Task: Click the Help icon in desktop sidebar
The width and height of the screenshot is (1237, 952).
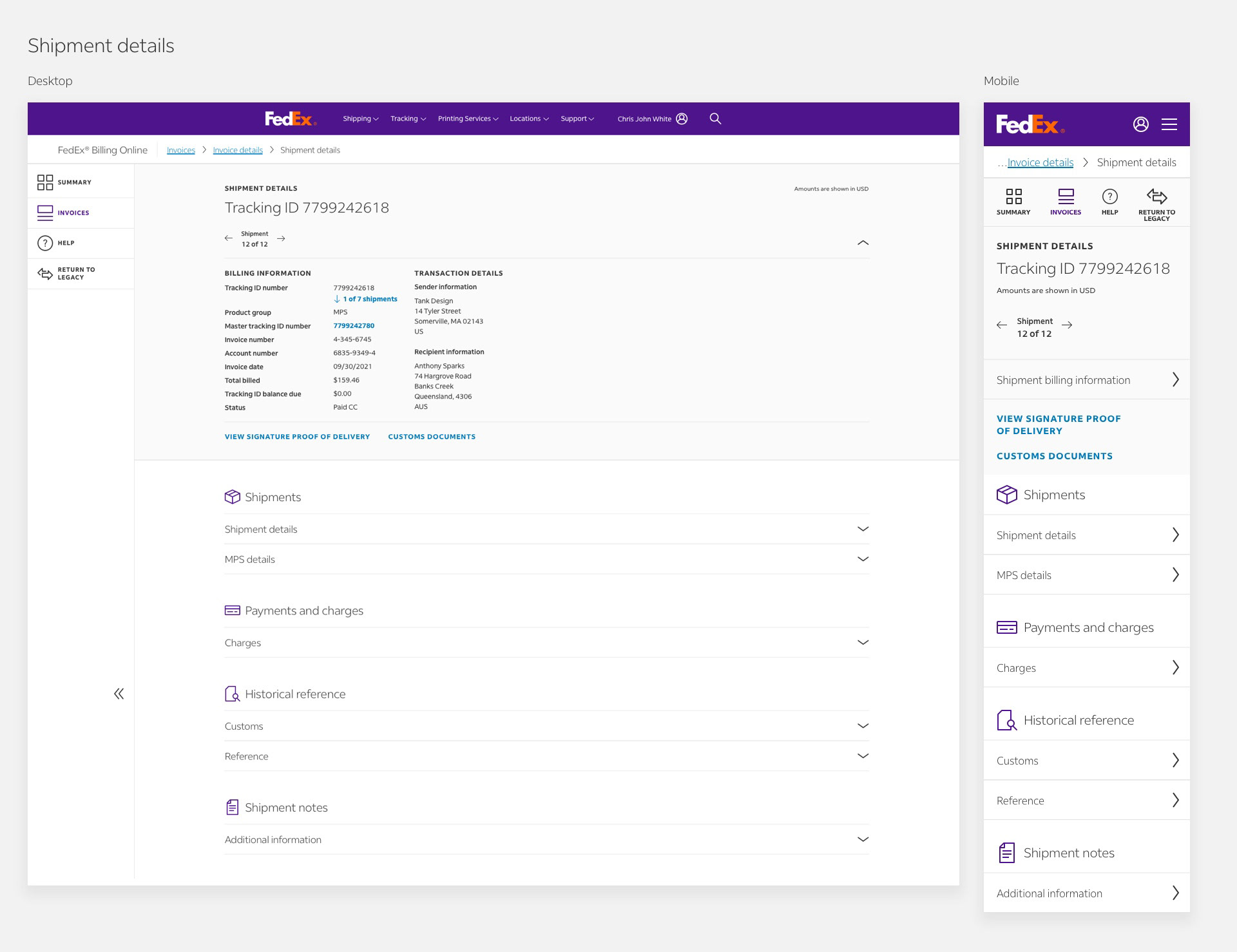Action: tap(45, 243)
